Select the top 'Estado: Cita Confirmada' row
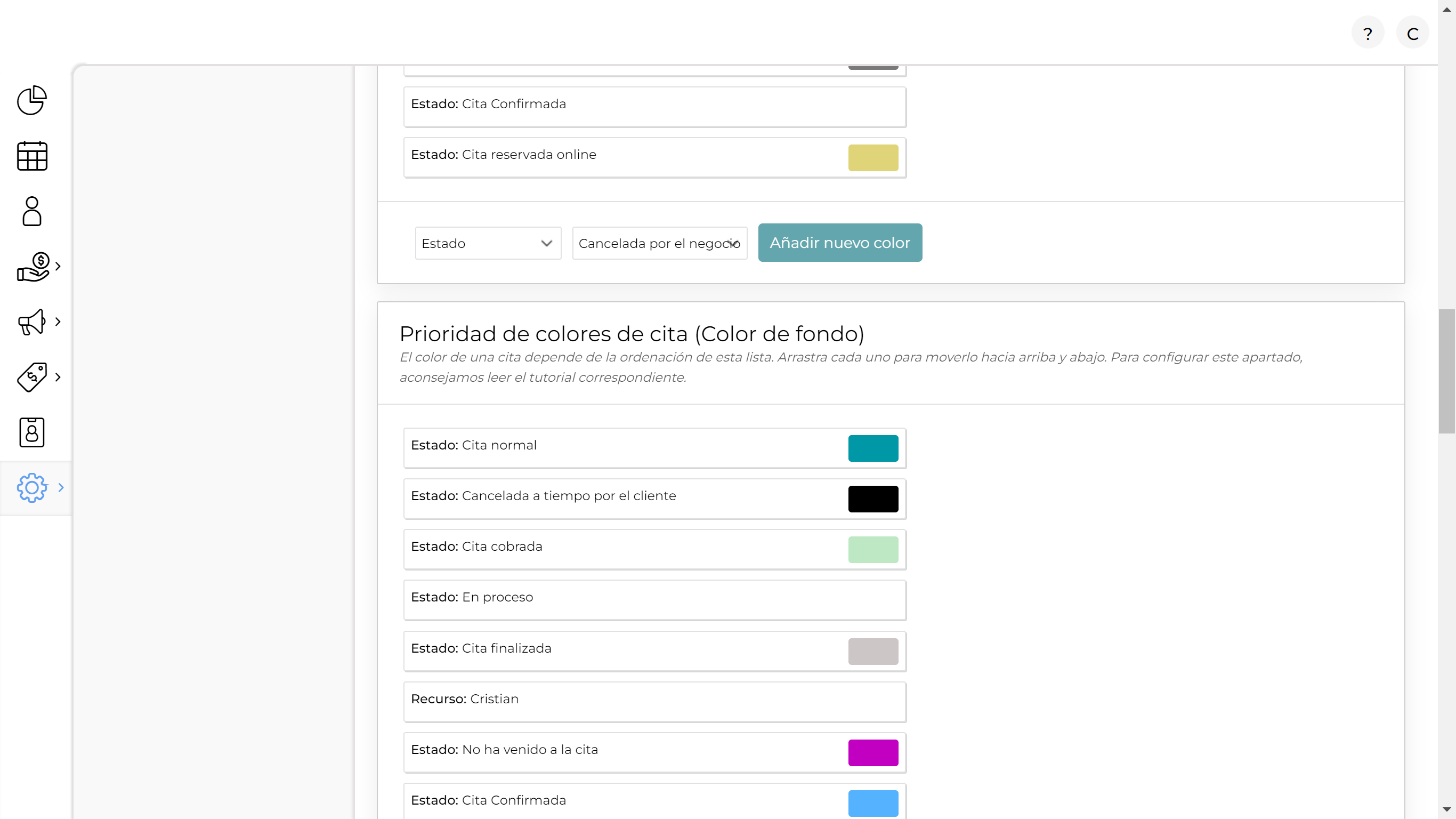This screenshot has height=819, width=1456. [654, 107]
